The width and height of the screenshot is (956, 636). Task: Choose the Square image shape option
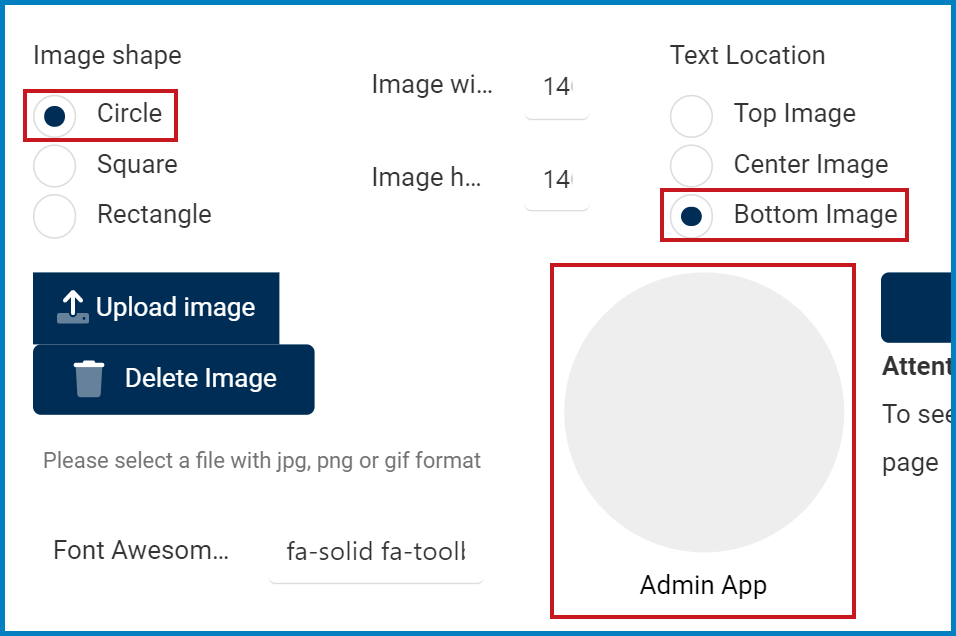[55, 165]
